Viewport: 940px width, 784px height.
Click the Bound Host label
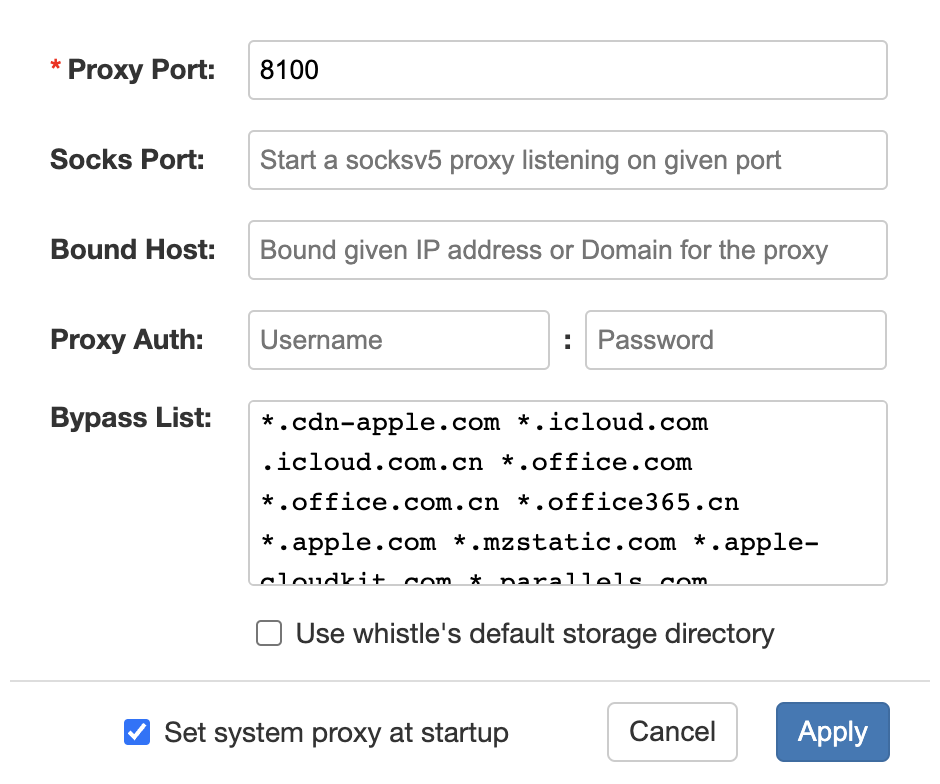coord(131,250)
